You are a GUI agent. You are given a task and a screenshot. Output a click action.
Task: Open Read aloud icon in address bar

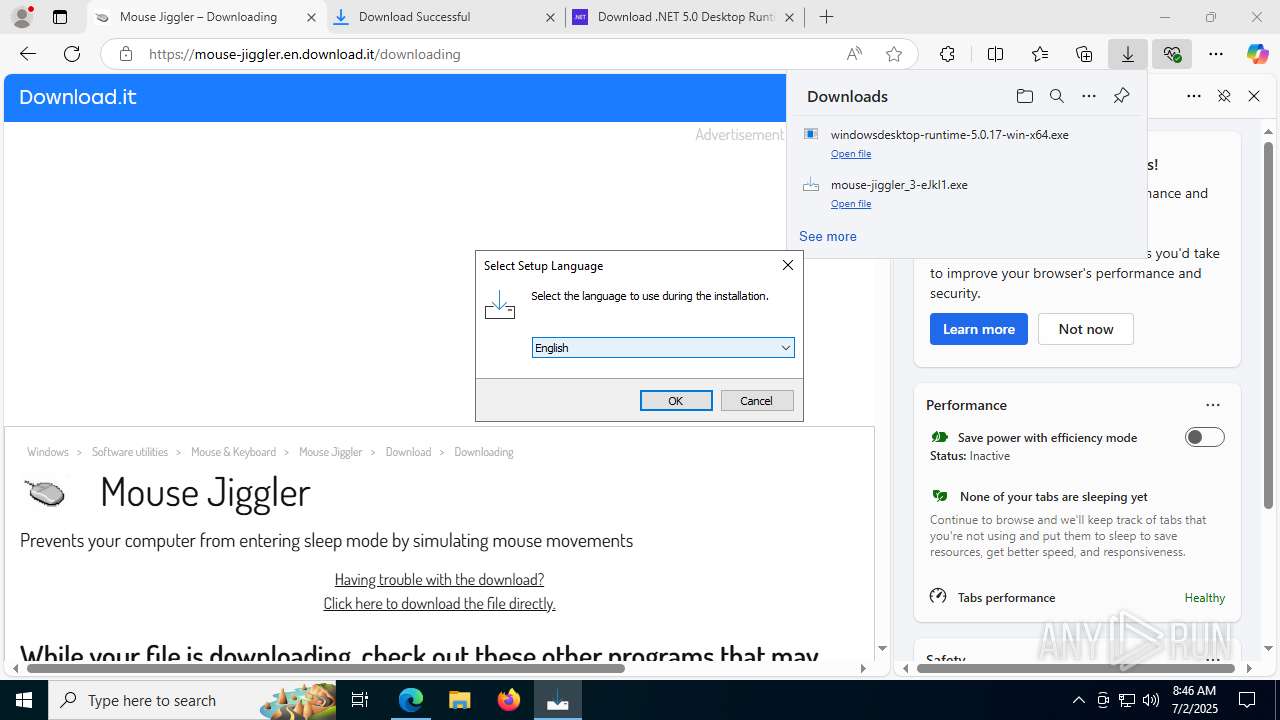(854, 54)
